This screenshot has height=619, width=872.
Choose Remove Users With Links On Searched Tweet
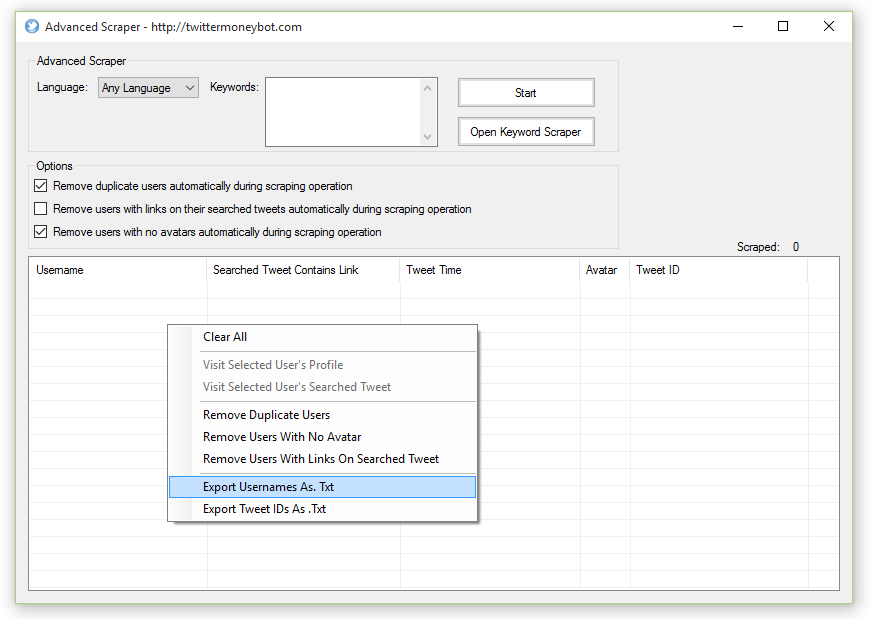point(323,459)
